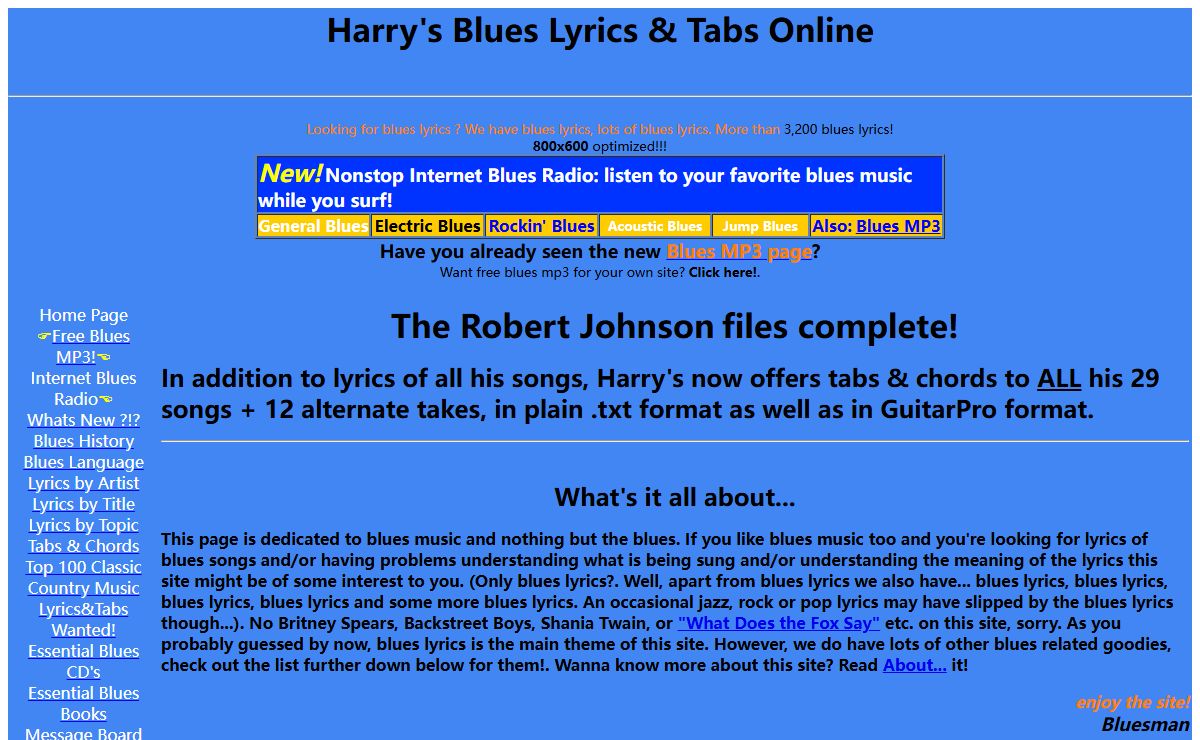Select Electric Blues radio channel
The height and width of the screenshot is (740, 1200).
pos(428,226)
